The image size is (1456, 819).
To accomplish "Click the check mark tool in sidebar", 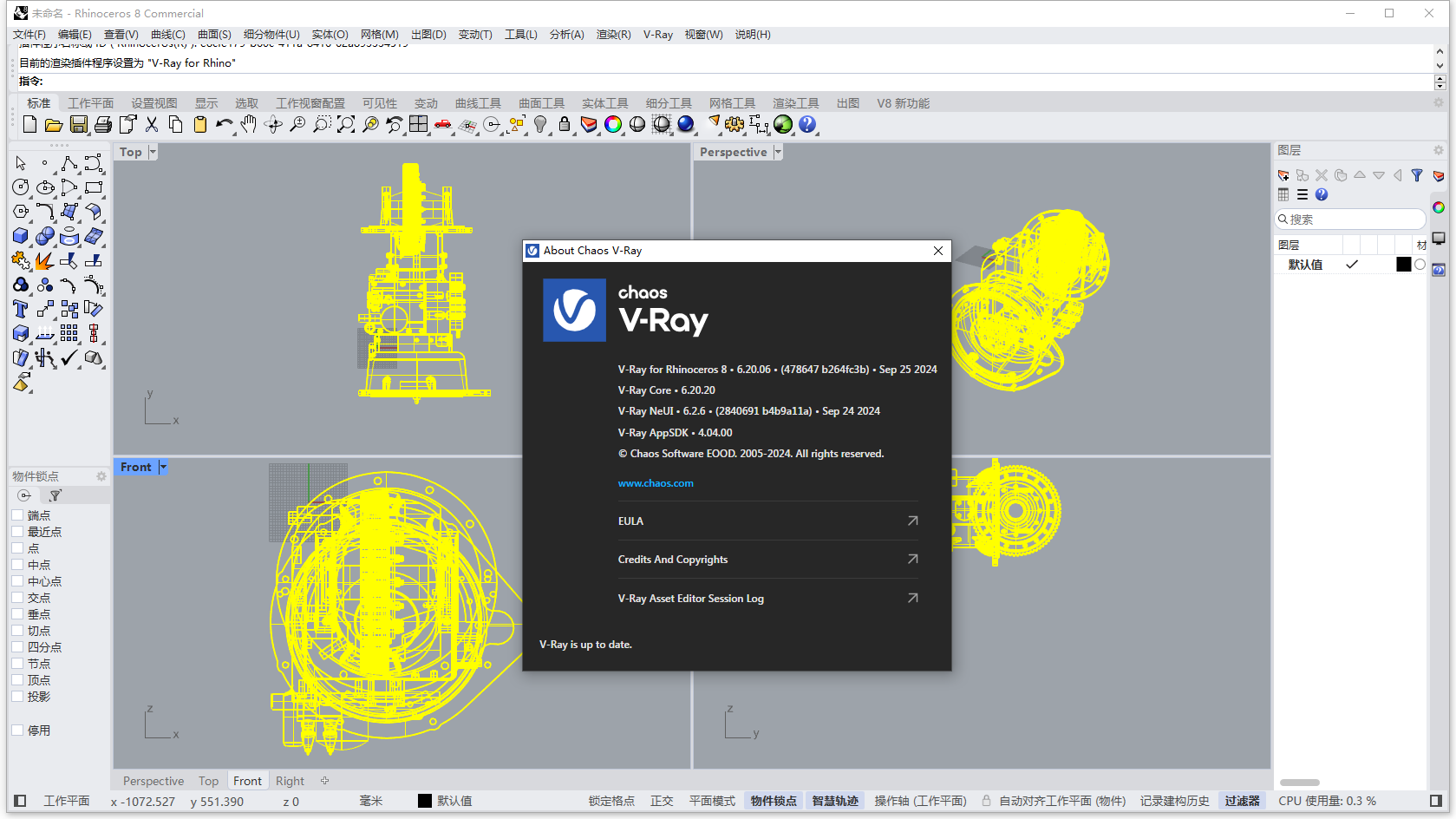I will point(69,357).
